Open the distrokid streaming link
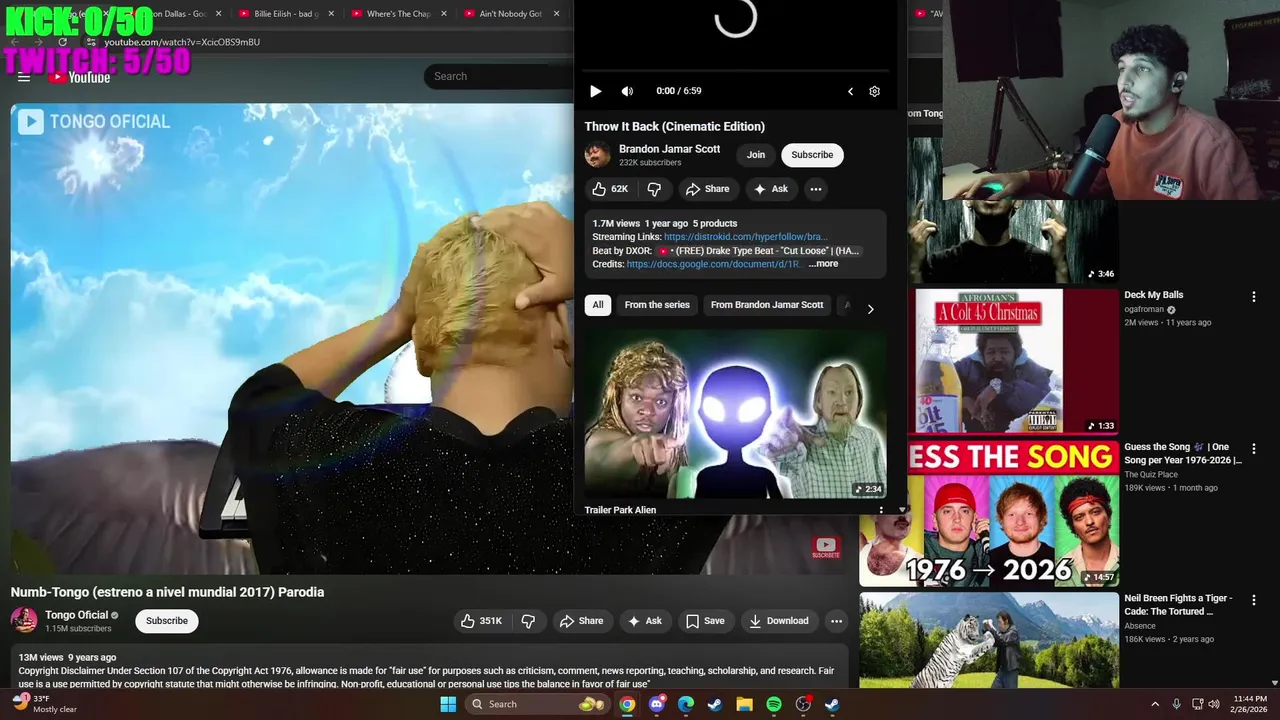This screenshot has width=1280, height=720. (x=745, y=237)
